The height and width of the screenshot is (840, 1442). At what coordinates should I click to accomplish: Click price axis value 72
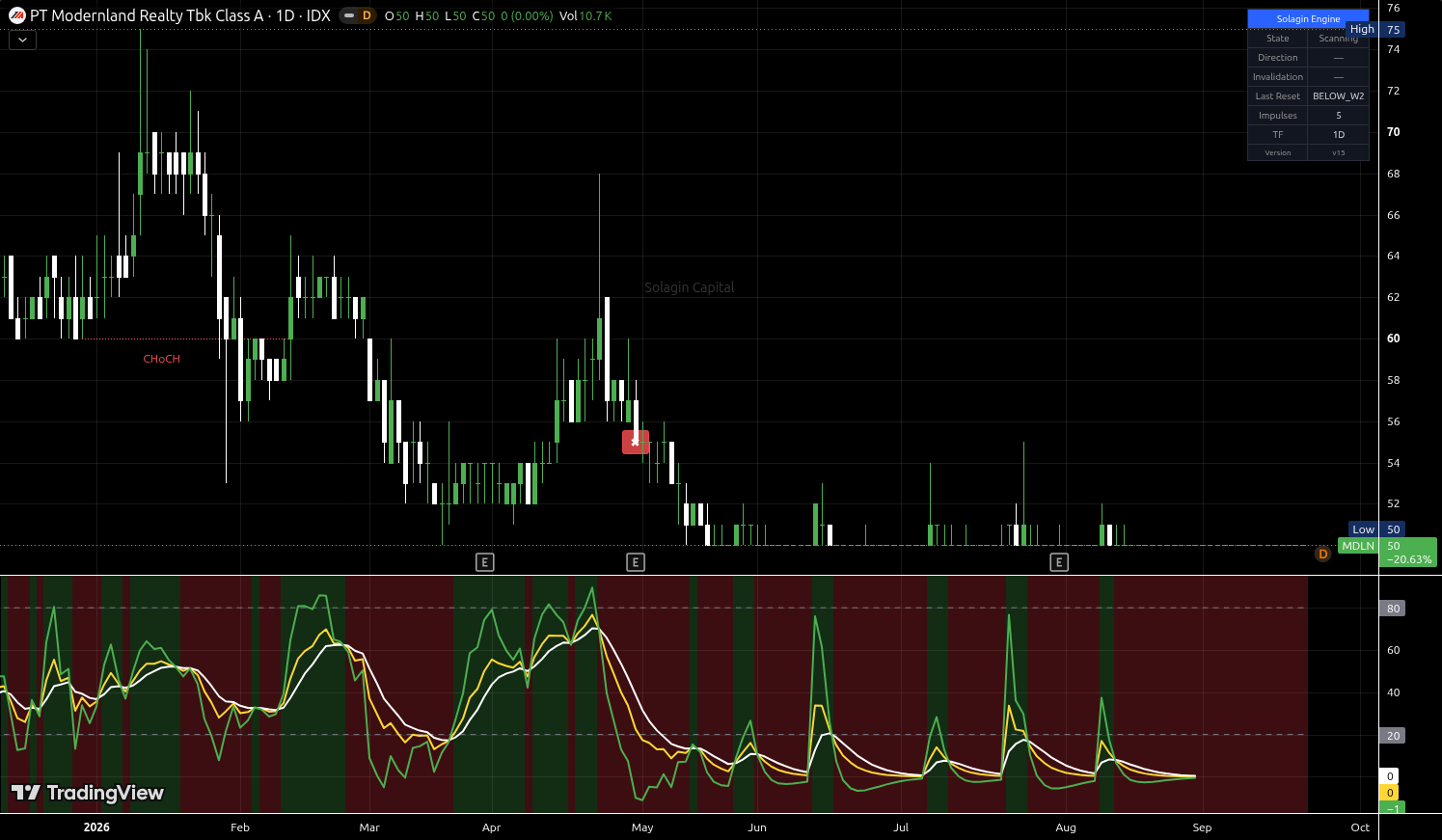(1393, 91)
